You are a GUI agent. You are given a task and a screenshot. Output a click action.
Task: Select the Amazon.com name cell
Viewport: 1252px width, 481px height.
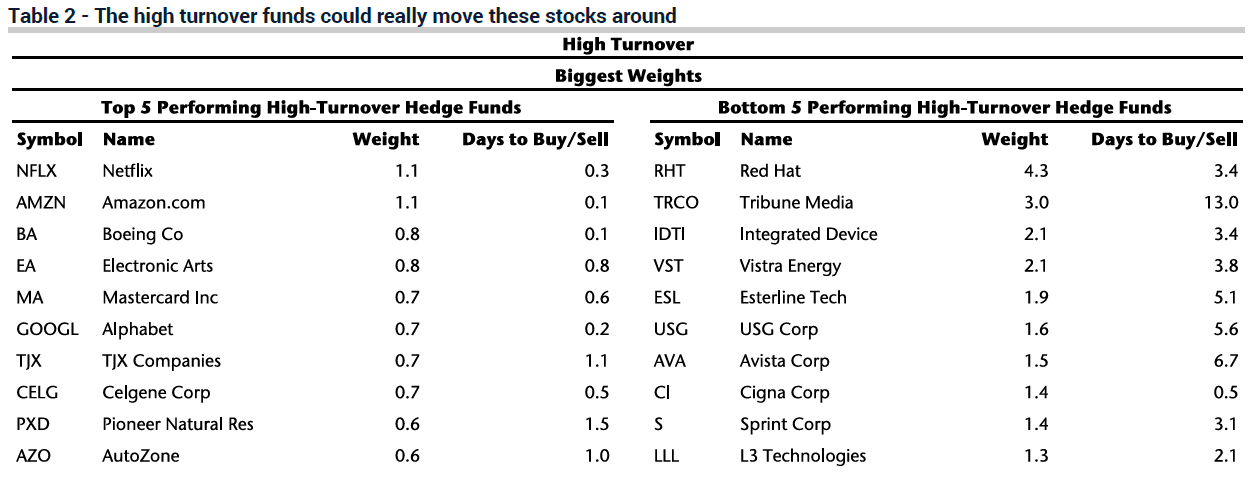click(153, 202)
